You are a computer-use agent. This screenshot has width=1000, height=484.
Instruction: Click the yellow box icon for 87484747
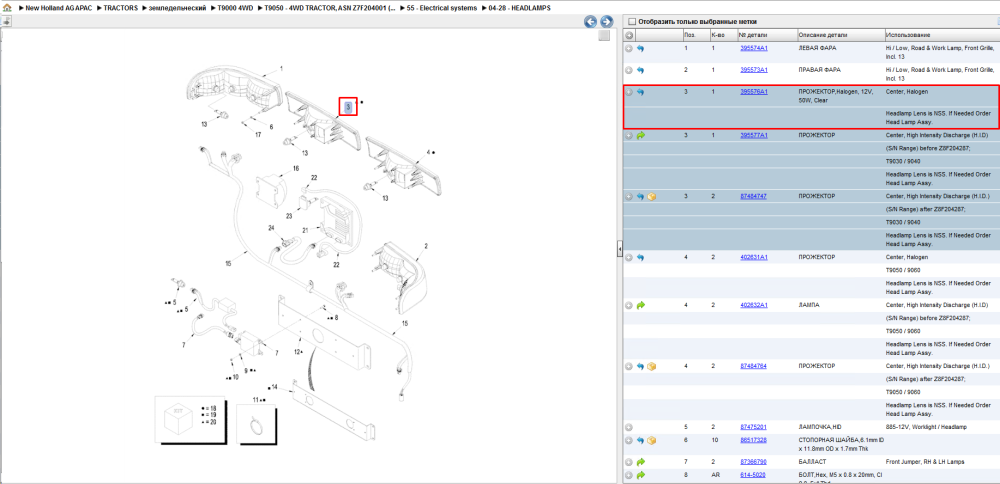[652, 196]
